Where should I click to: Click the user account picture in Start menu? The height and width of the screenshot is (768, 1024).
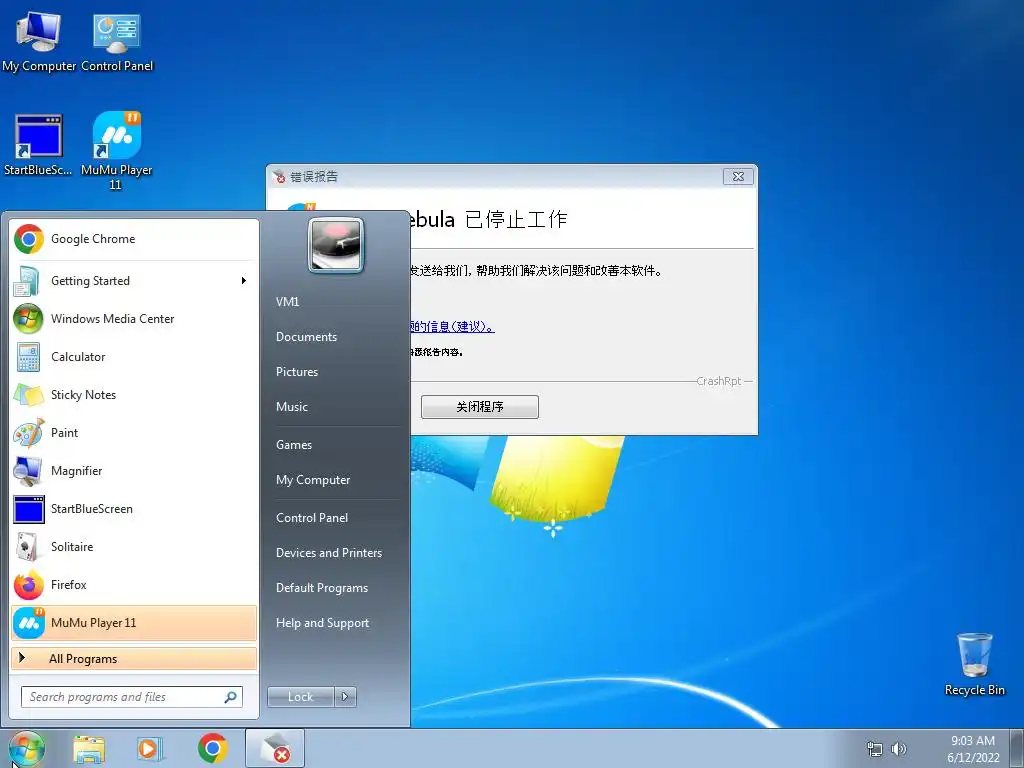pos(336,246)
